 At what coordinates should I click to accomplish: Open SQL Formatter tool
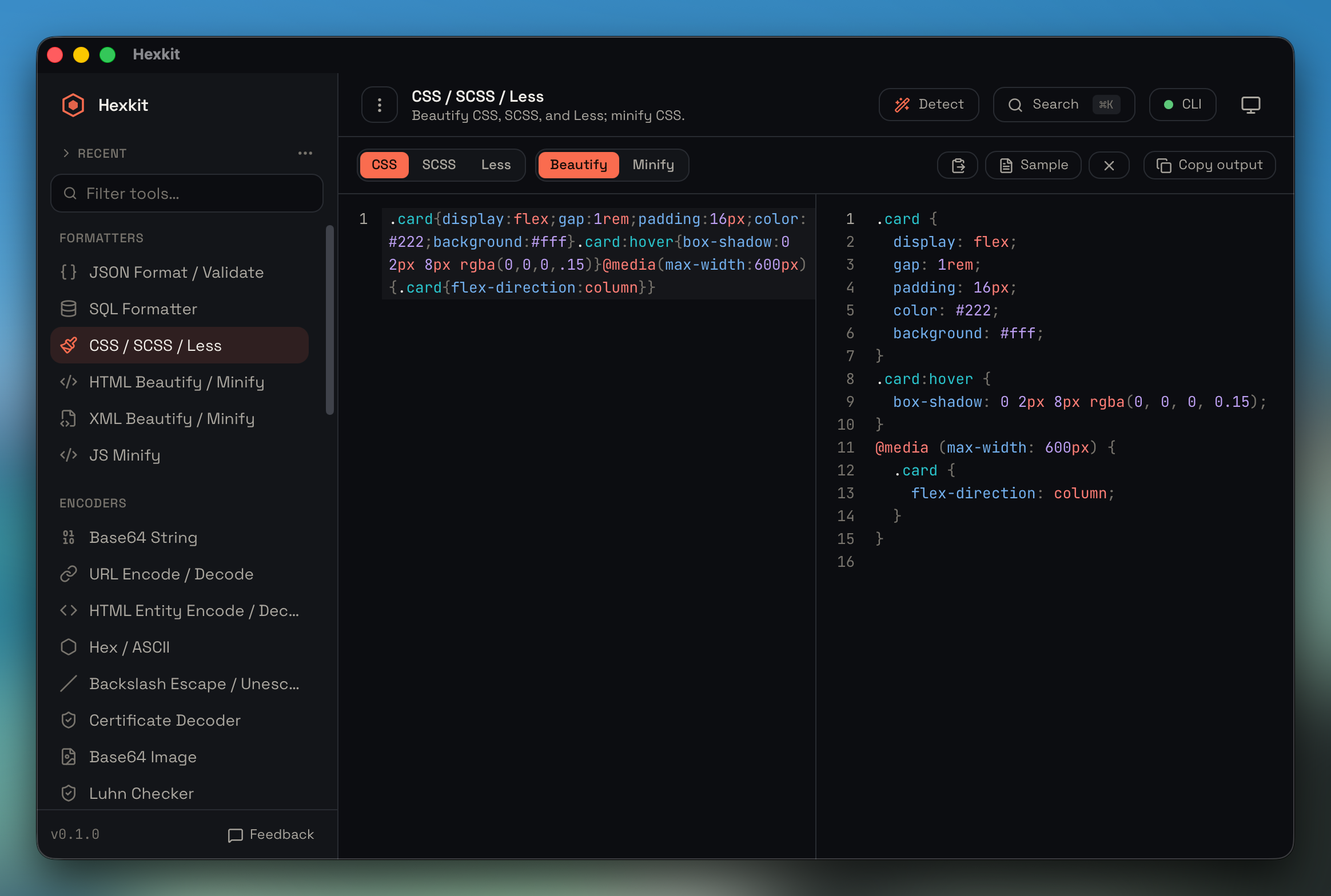tap(180, 309)
